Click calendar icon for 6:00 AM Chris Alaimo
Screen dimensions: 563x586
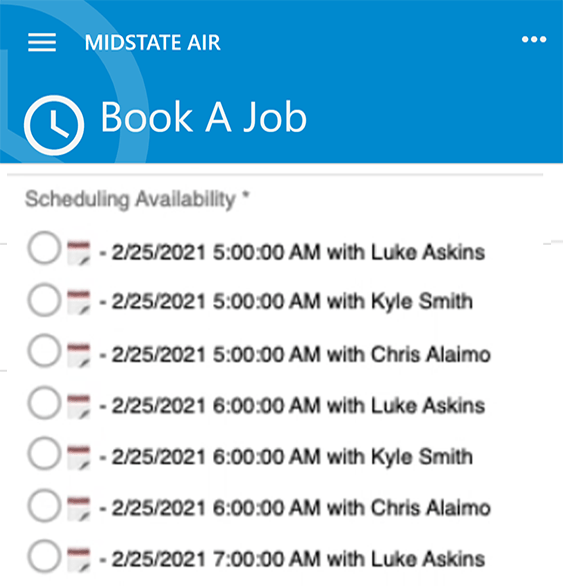(x=79, y=509)
